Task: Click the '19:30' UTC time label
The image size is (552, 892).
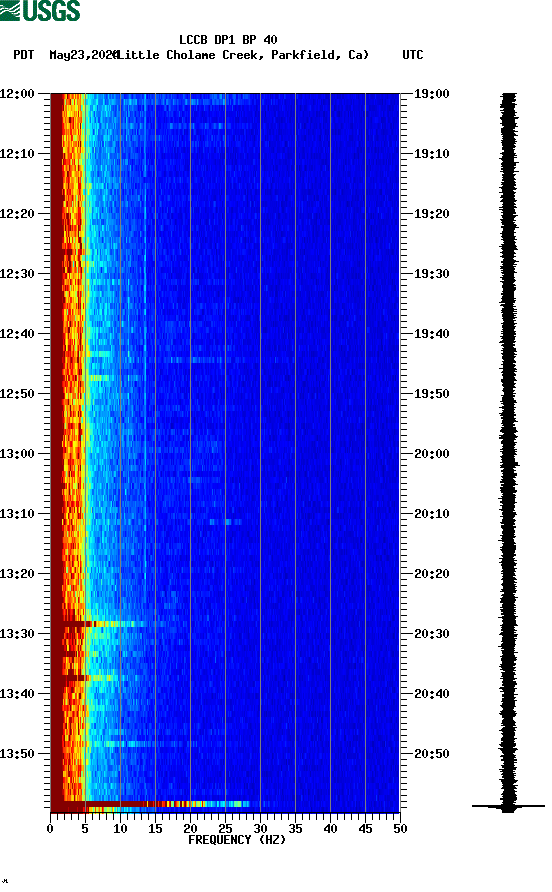Action: tap(432, 274)
